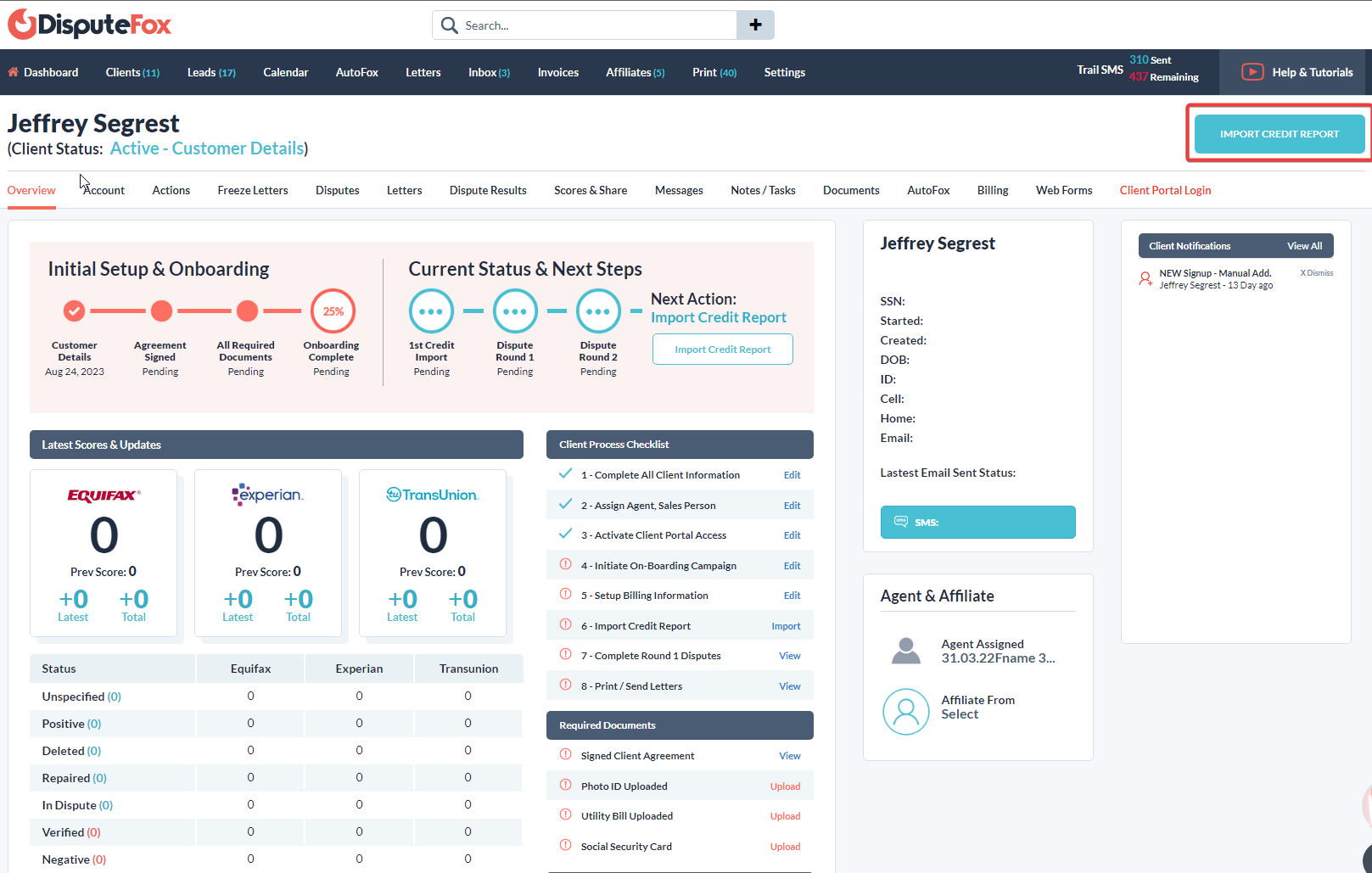The height and width of the screenshot is (873, 1372).
Task: Click the Equifax logo above the score
Action: pos(104,495)
